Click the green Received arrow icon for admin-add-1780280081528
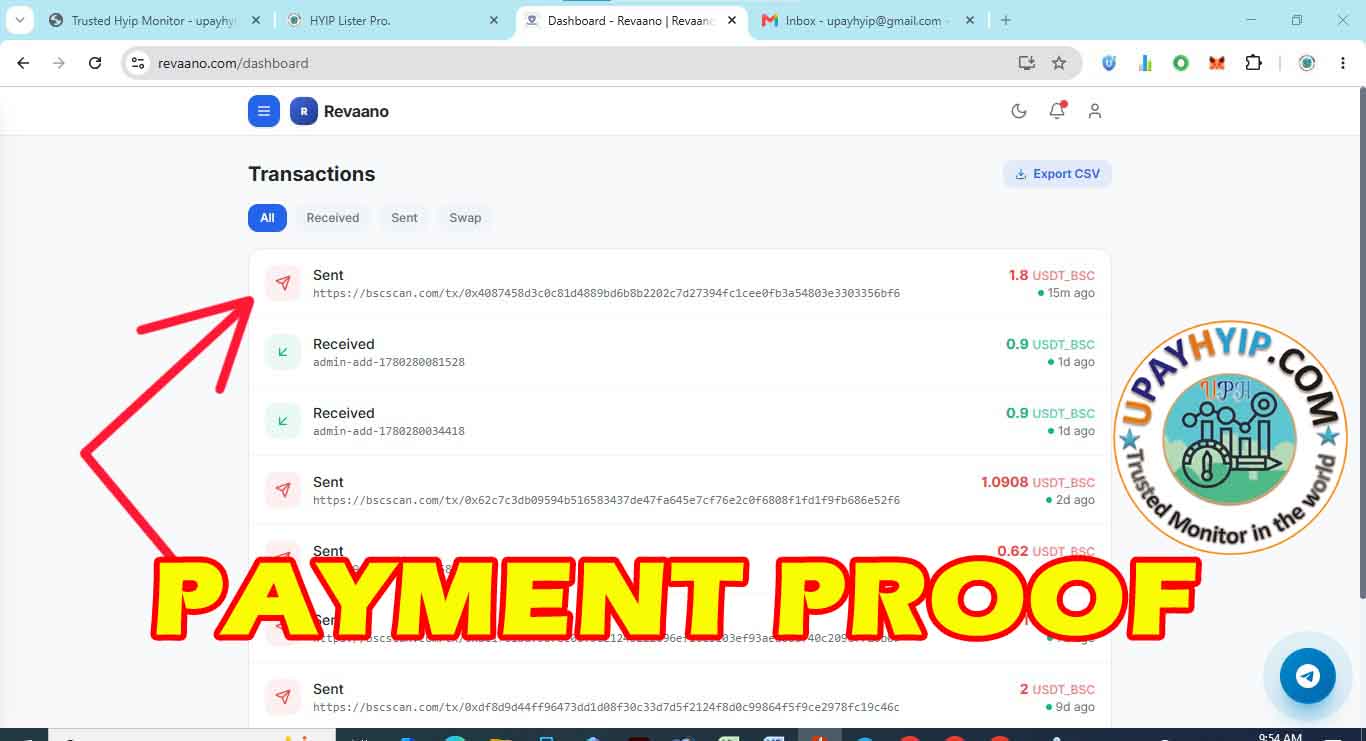 (283, 352)
